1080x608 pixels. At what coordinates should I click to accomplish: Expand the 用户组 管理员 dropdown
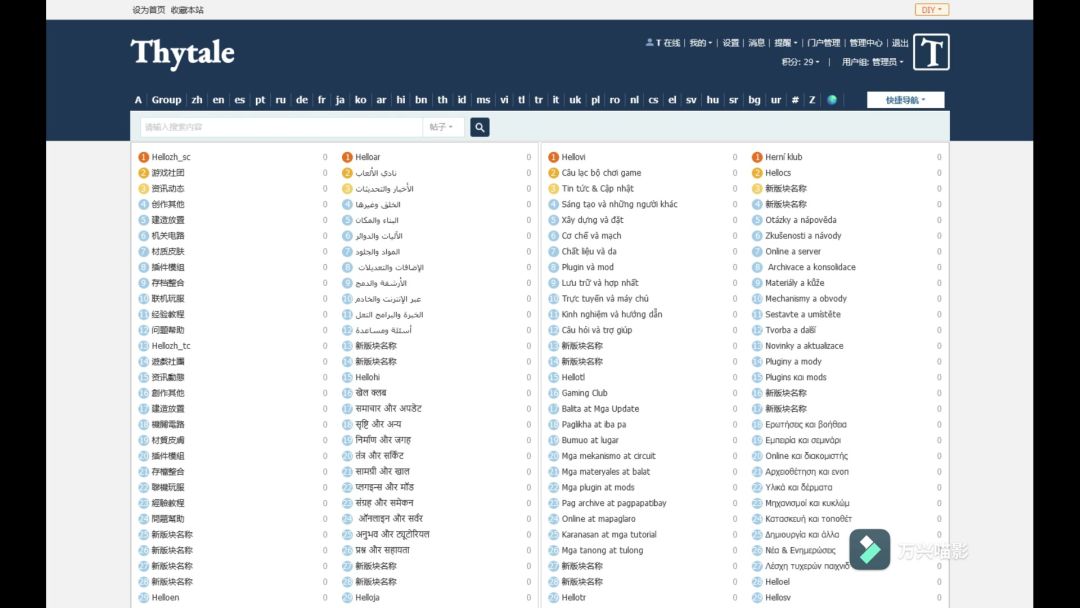(x=872, y=62)
